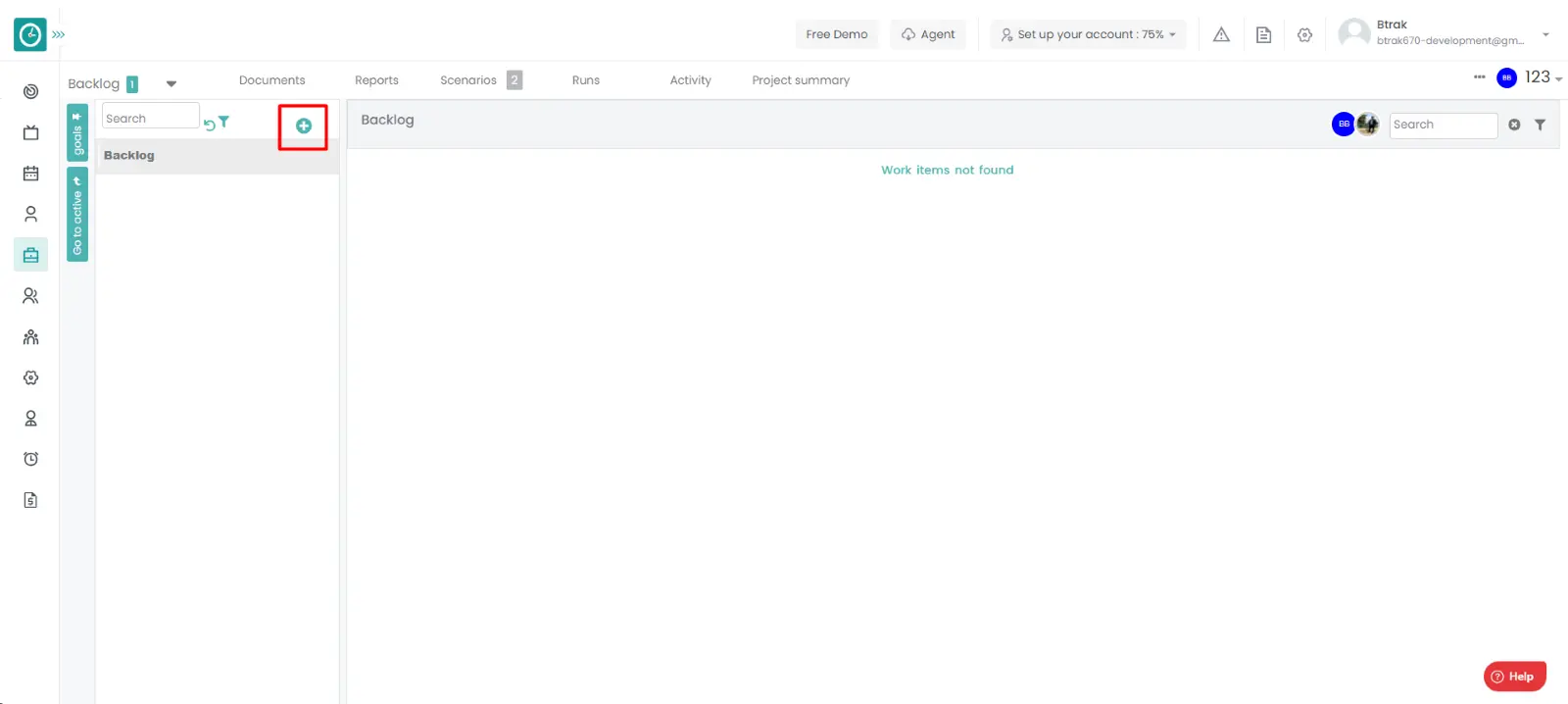The height and width of the screenshot is (704, 1568).
Task: Switch to the Scenarios tab
Action: point(468,80)
